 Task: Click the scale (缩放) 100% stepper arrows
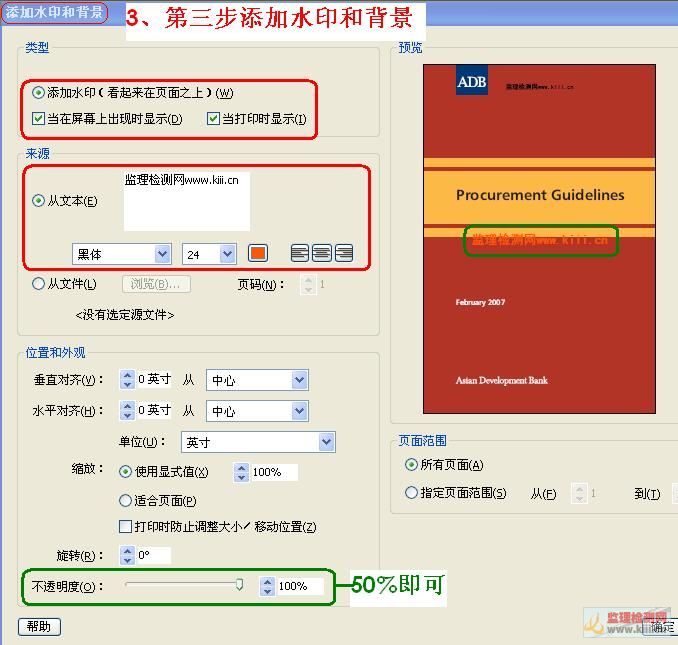pyautogui.click(x=241, y=472)
